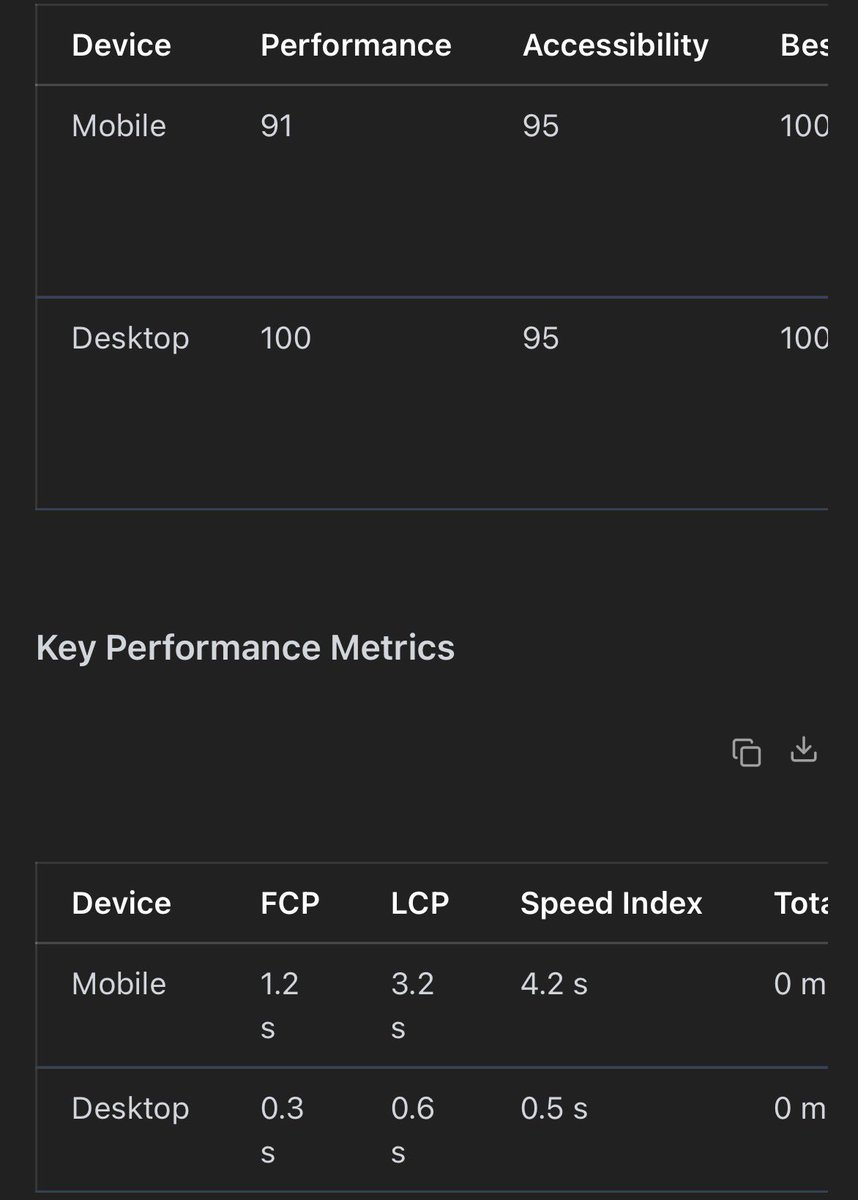The image size is (858, 1200).
Task: Select Mobile FCP value 1.2 s
Action: click(x=279, y=1006)
